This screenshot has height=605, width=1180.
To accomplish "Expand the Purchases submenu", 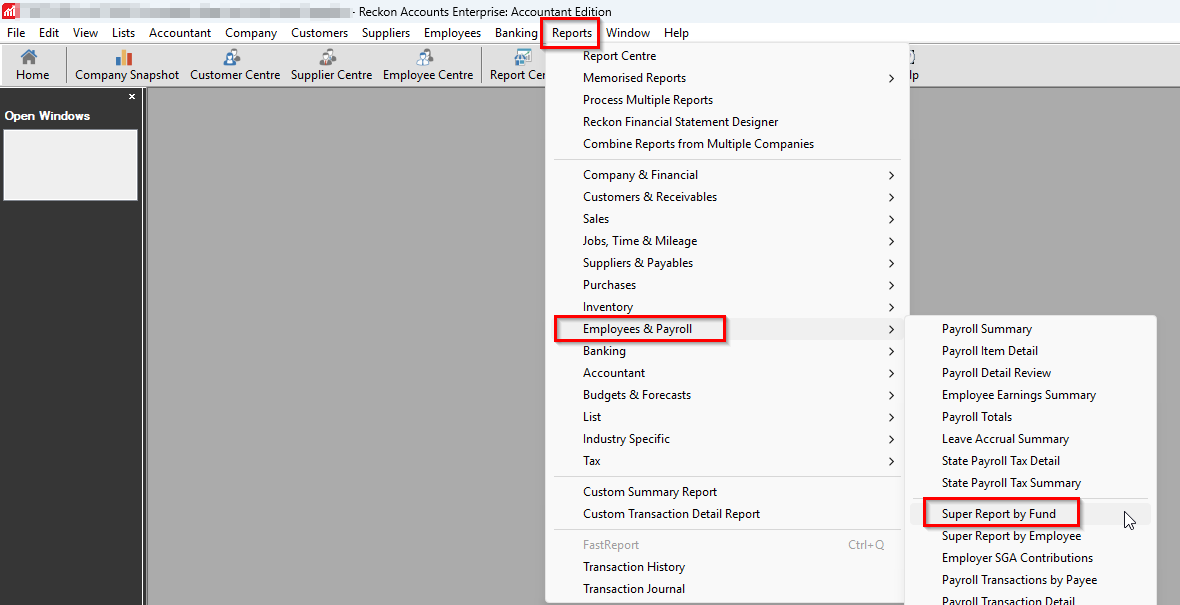I will (727, 284).
